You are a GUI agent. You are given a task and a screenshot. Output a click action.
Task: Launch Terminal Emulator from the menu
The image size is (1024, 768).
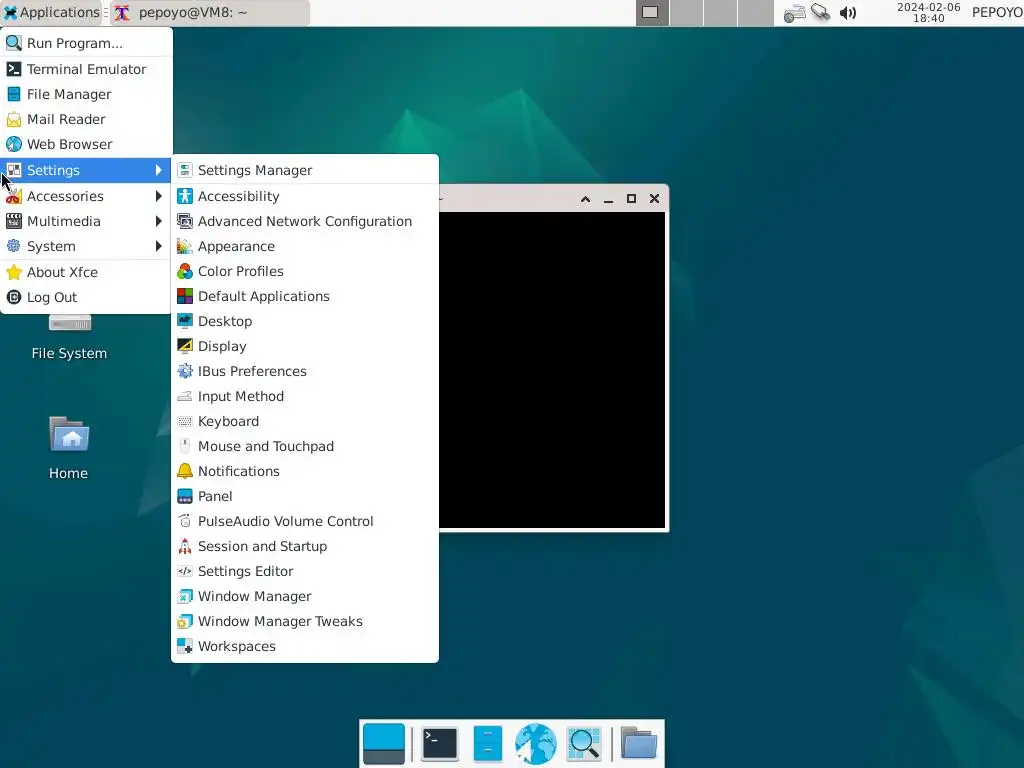pos(86,69)
